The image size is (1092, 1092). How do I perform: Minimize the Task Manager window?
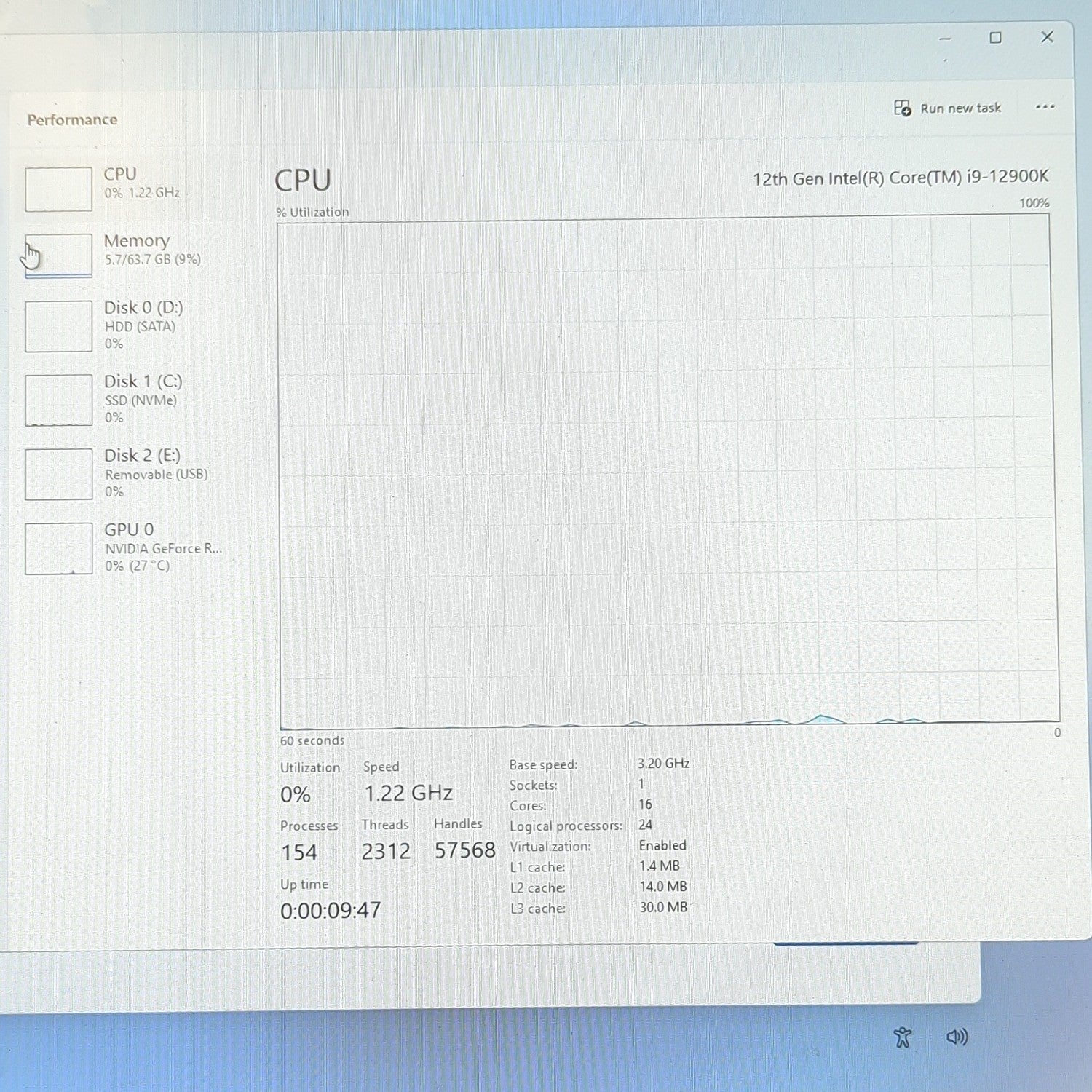[945, 39]
